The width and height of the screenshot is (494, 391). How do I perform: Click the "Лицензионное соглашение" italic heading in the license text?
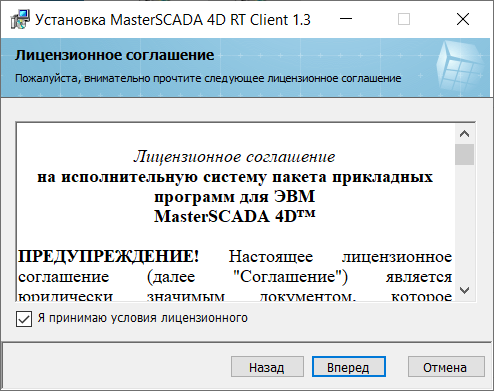pyautogui.click(x=234, y=157)
